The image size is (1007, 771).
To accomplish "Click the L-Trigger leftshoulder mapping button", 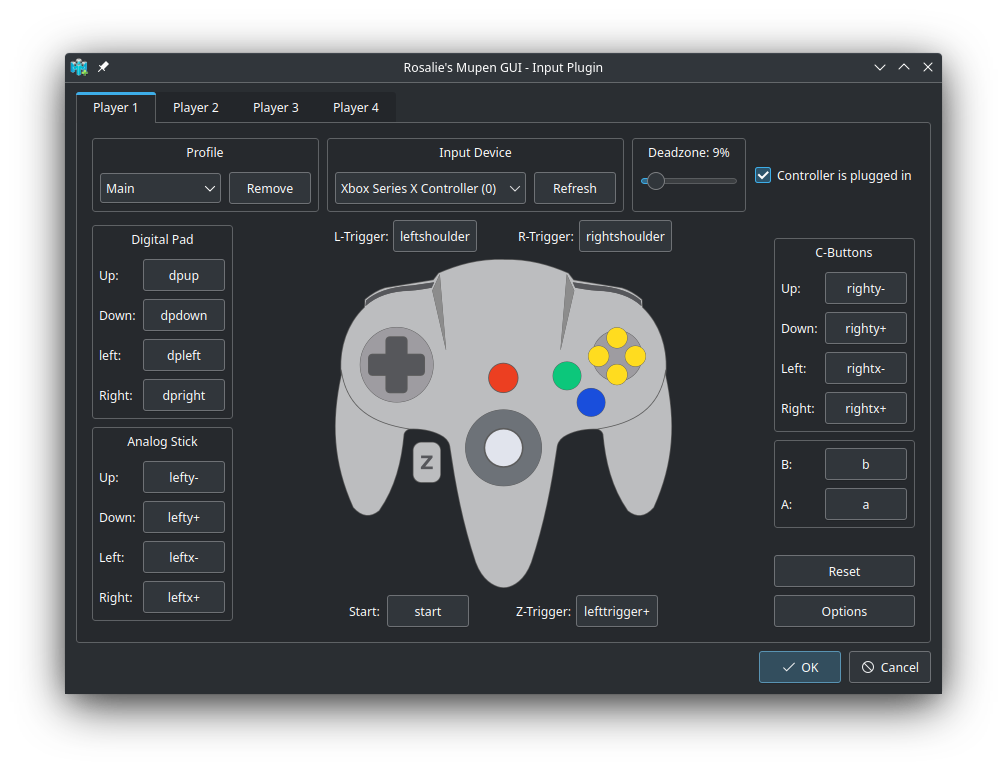I will [435, 236].
